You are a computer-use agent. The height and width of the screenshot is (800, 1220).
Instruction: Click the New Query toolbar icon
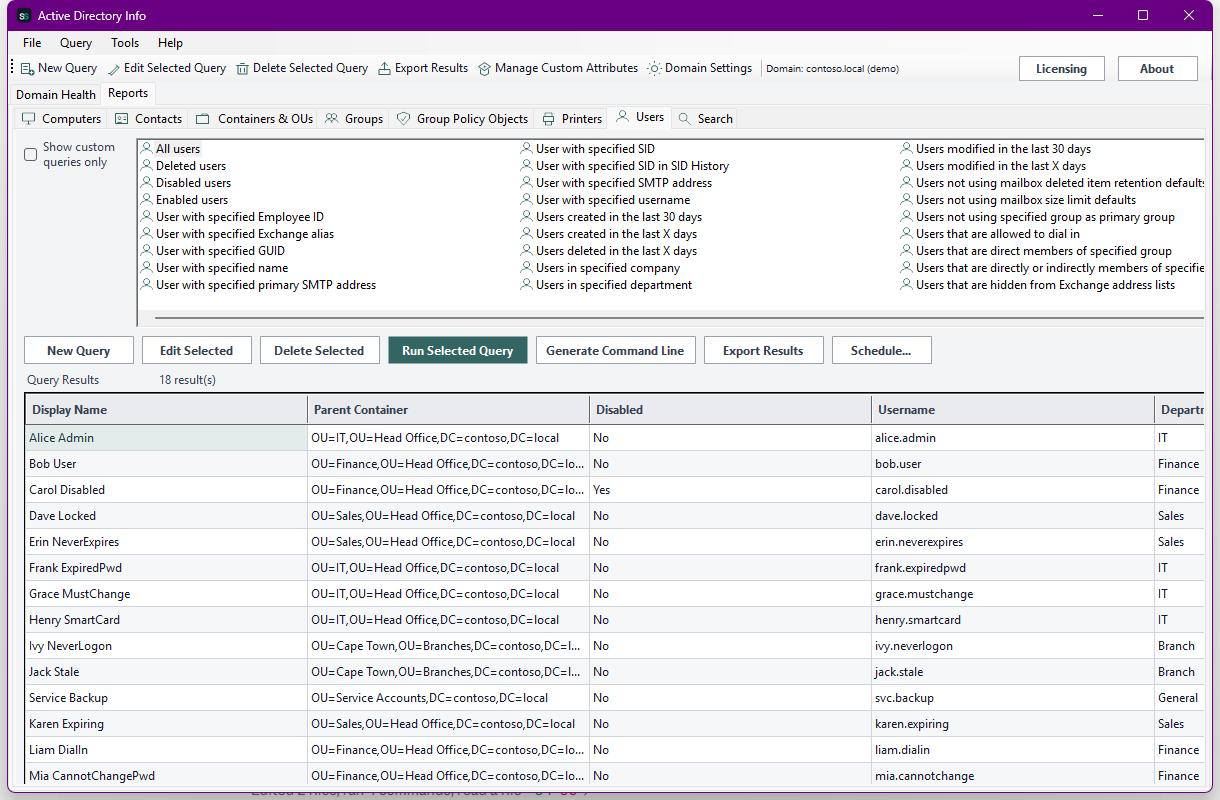coord(27,68)
